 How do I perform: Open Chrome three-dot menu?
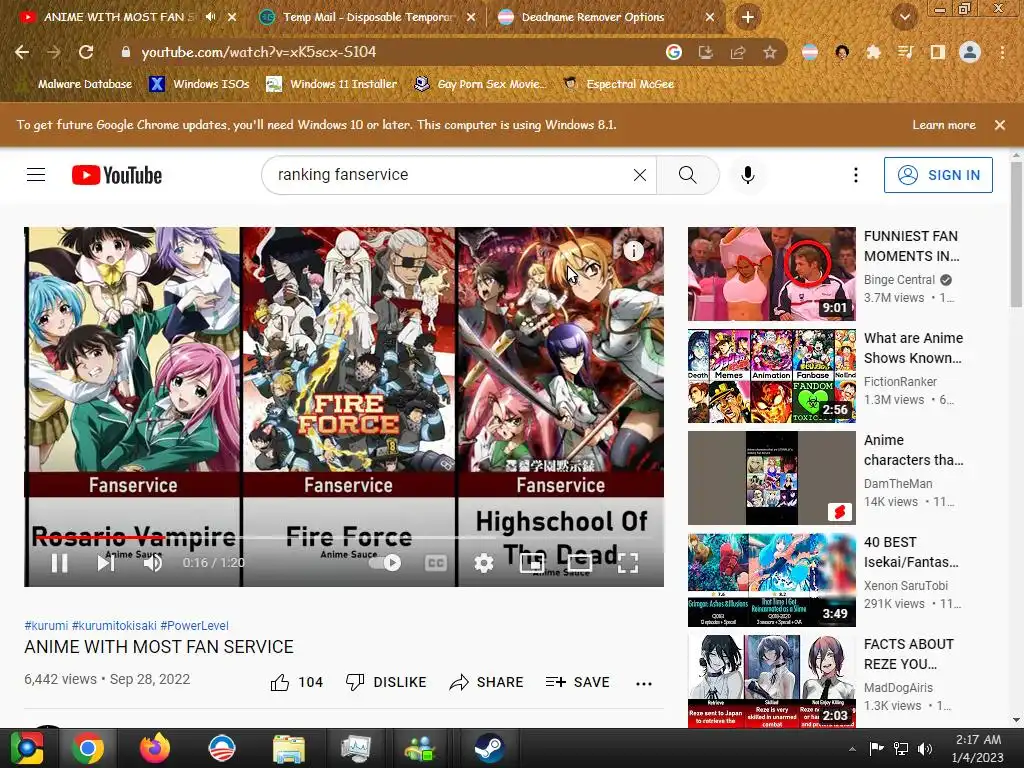[1002, 52]
